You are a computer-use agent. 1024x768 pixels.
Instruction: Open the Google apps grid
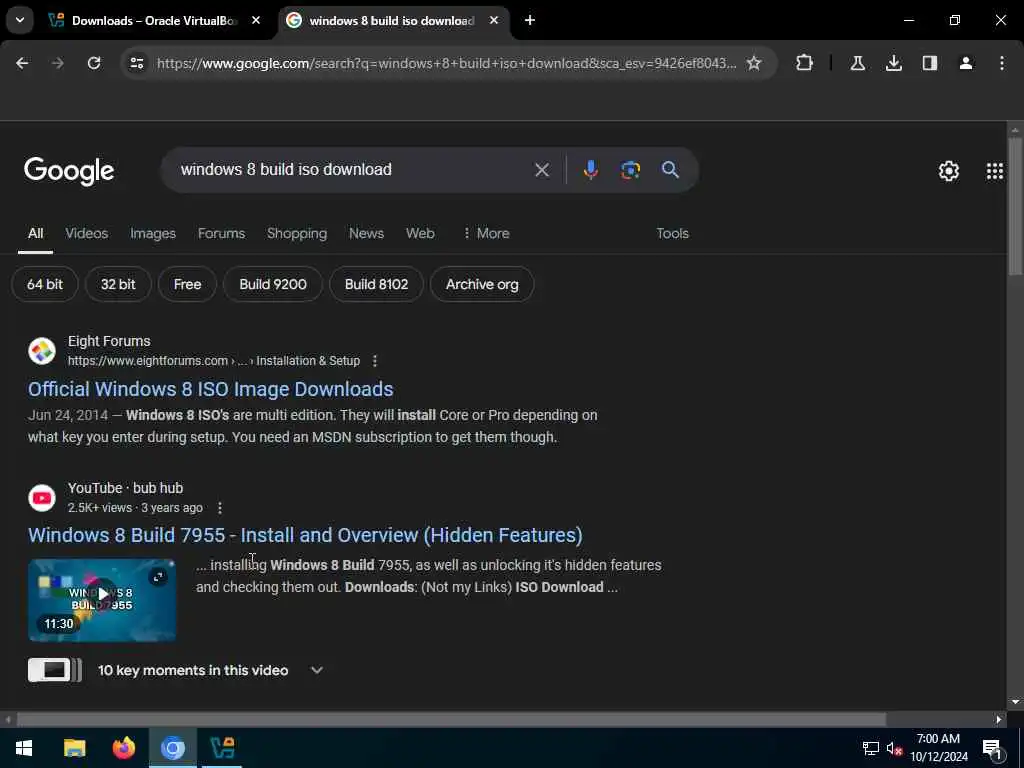(994, 171)
